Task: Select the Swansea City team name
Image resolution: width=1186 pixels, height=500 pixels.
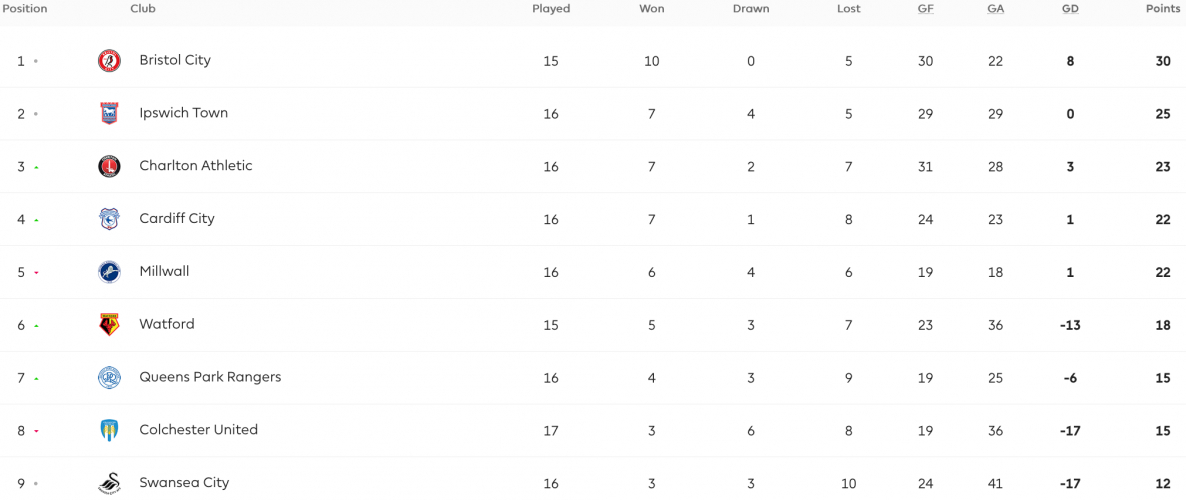Action: [x=184, y=483]
